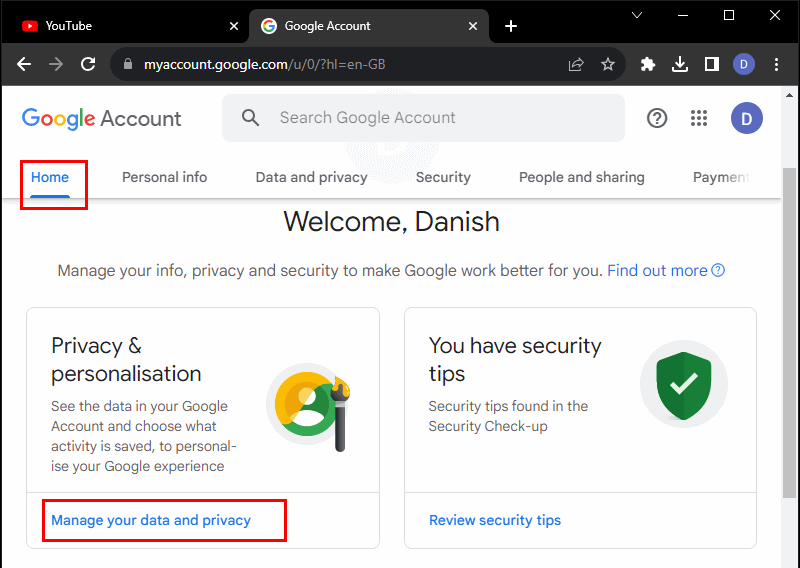Open the Data and privacy tab

[x=311, y=177]
